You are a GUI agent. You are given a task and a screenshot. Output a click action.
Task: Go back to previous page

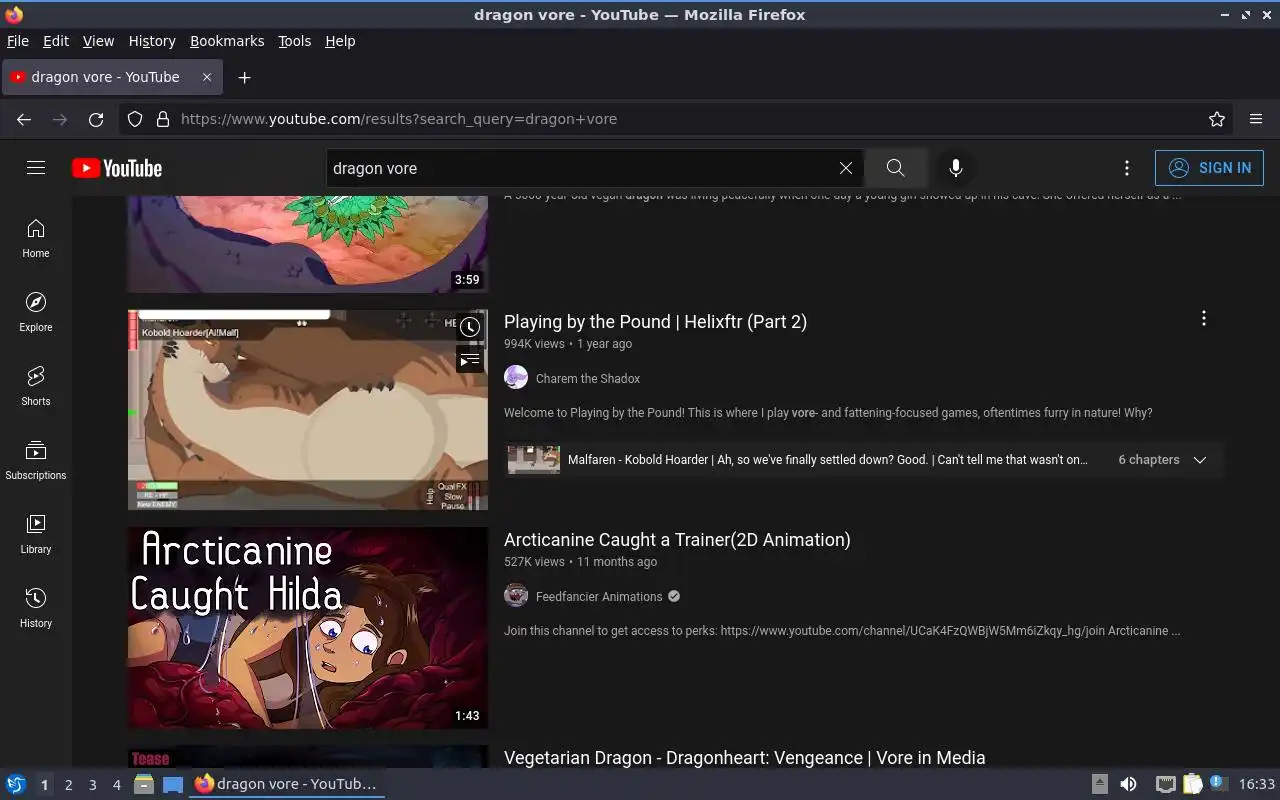pos(24,119)
